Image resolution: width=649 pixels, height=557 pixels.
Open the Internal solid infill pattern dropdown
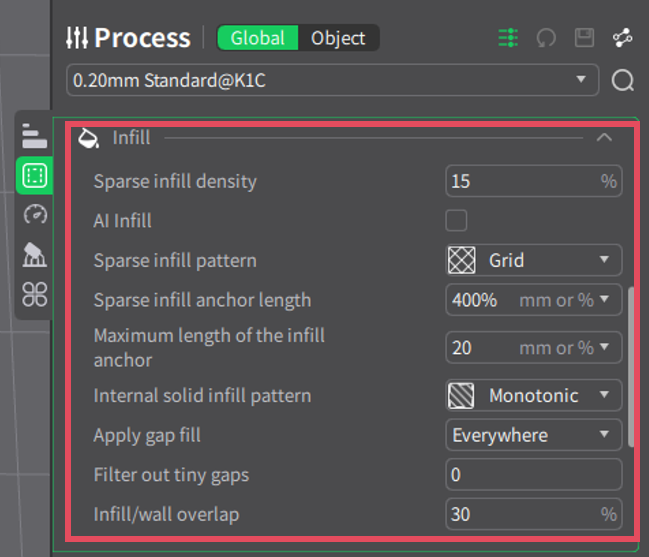(x=533, y=395)
